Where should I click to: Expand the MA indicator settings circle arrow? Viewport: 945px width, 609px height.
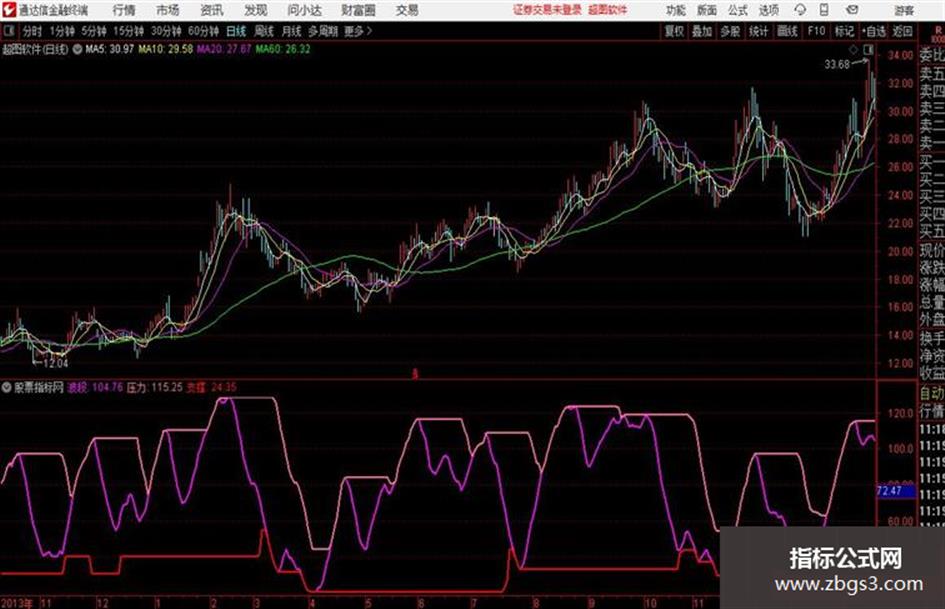pyautogui.click(x=77, y=49)
